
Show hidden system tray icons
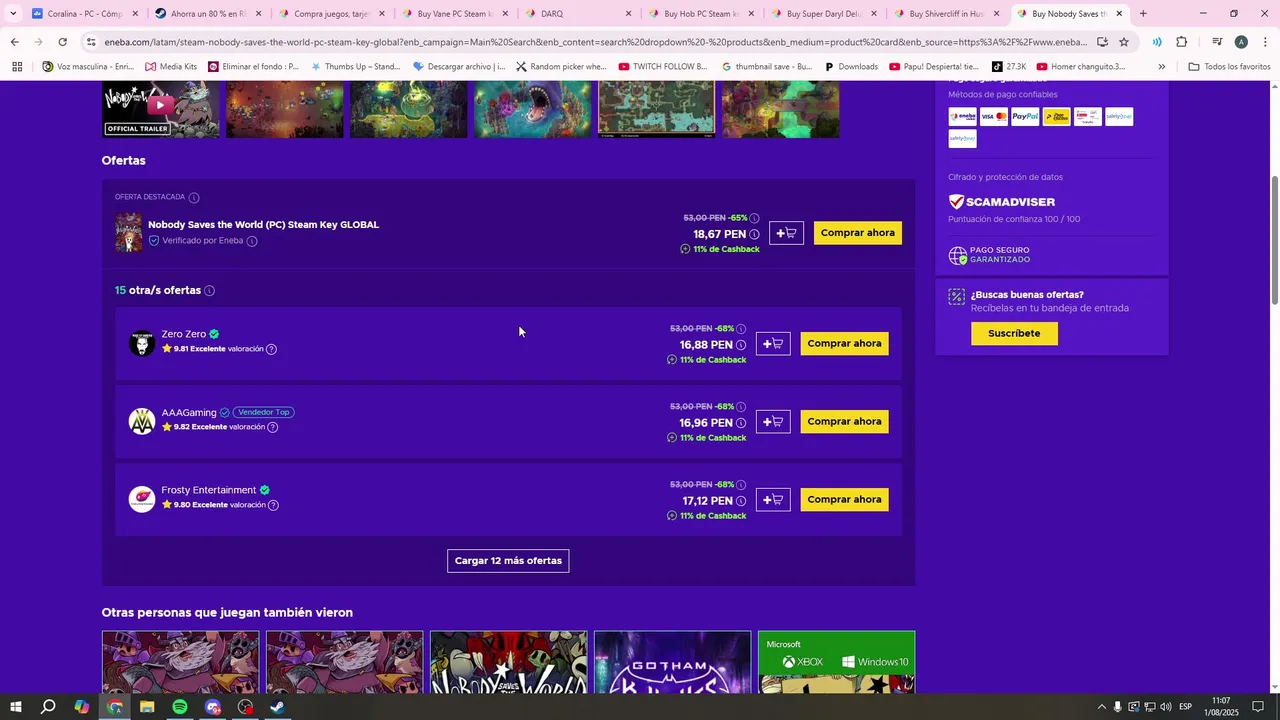[1101, 707]
